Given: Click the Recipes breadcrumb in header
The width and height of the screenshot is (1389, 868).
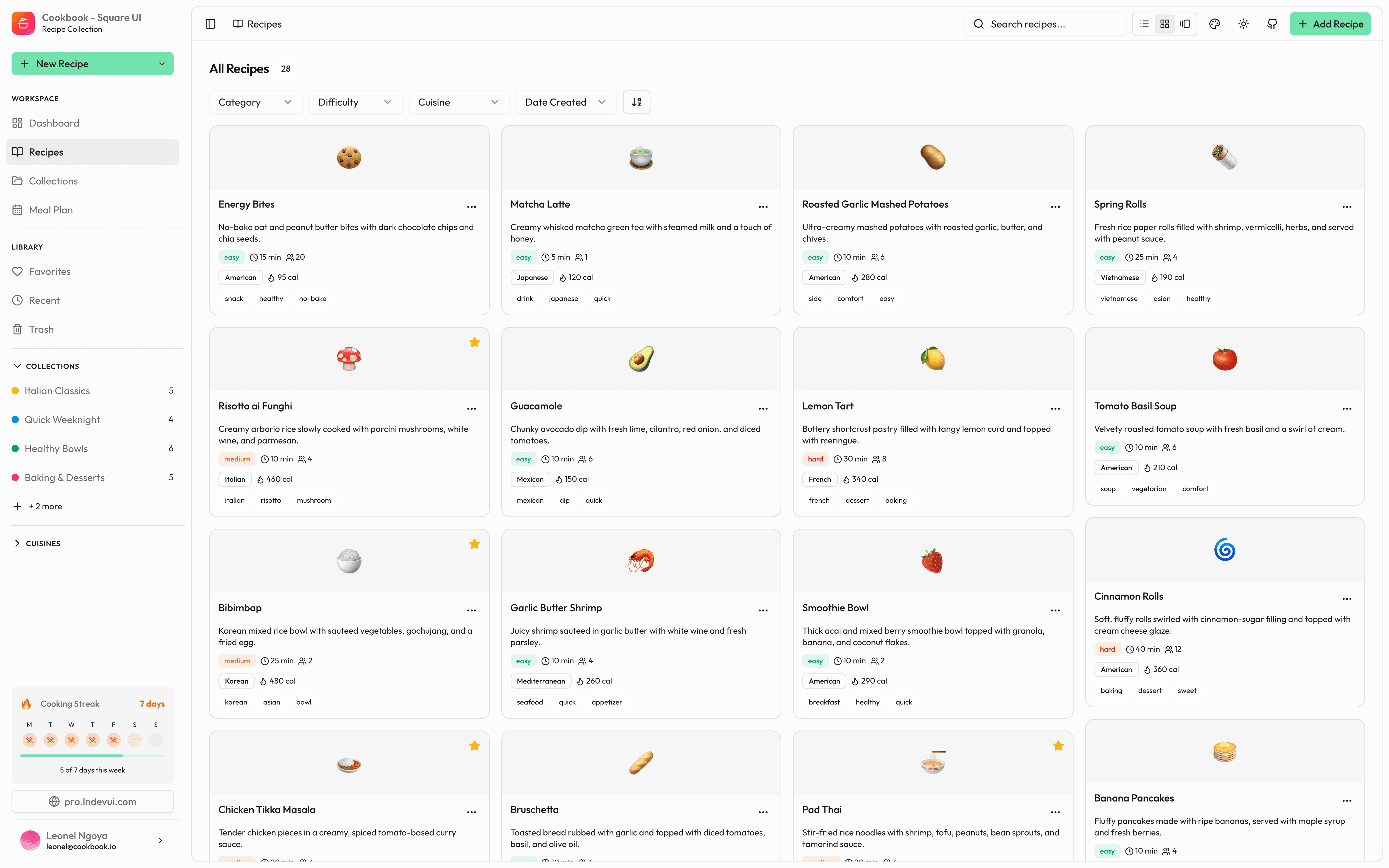Looking at the screenshot, I should [x=257, y=24].
